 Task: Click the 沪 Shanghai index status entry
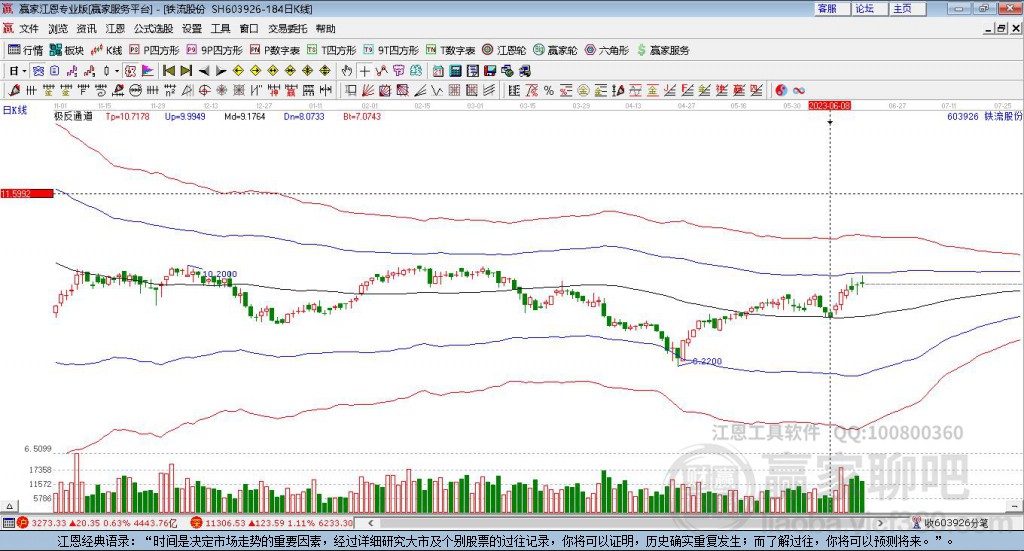[97, 523]
